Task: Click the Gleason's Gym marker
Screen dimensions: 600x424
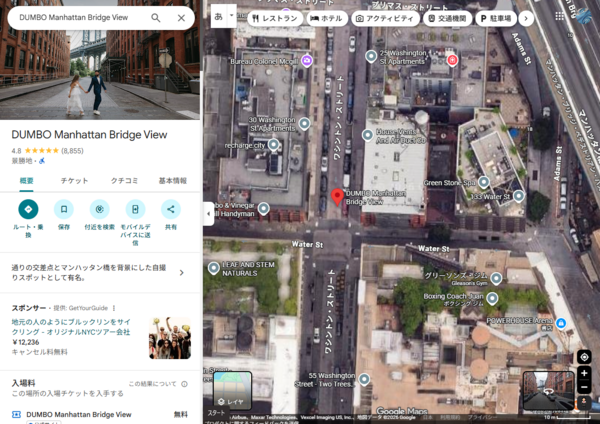Action: coord(496,279)
